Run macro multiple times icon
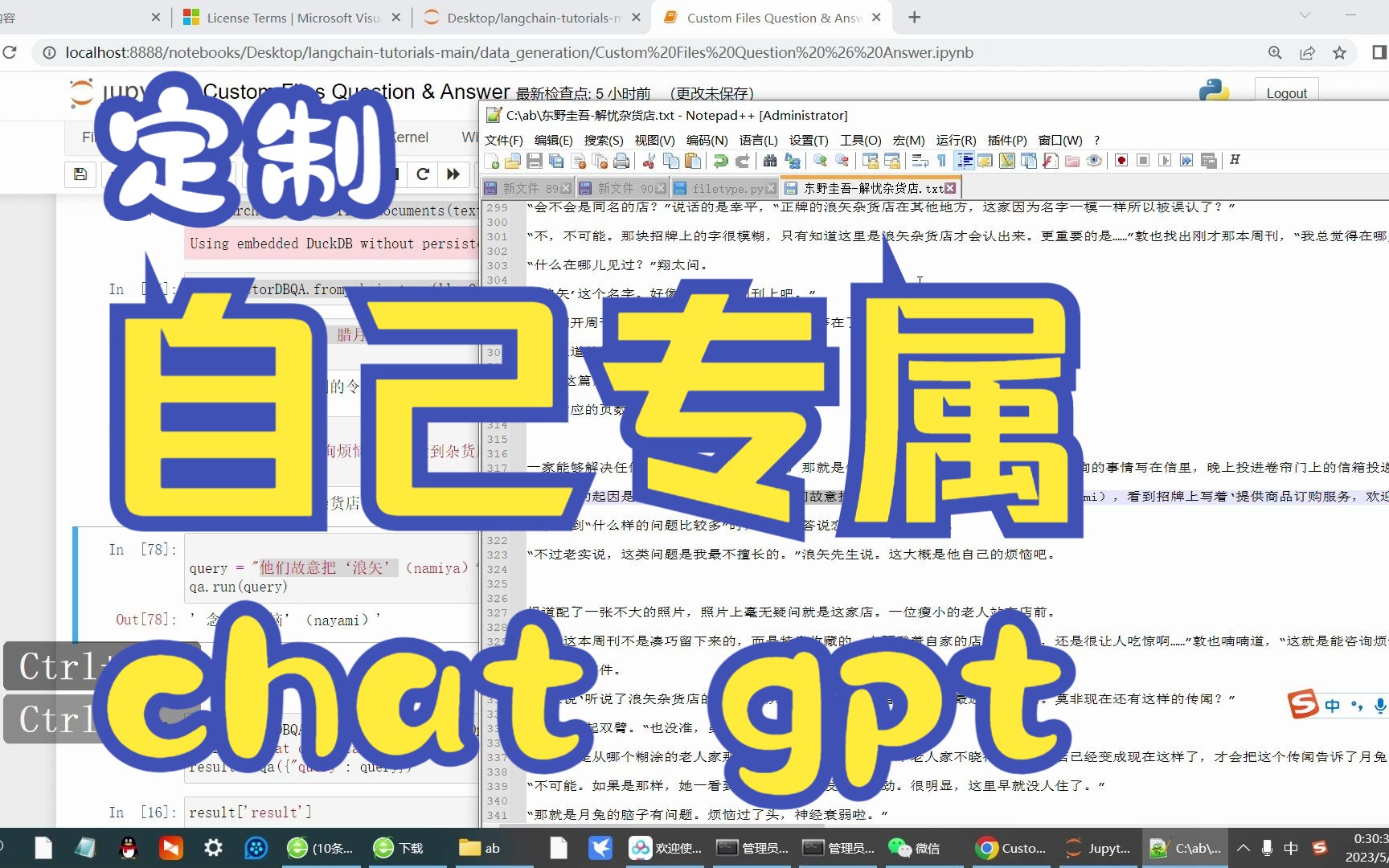This screenshot has height=868, width=1389. pyautogui.click(x=1186, y=161)
